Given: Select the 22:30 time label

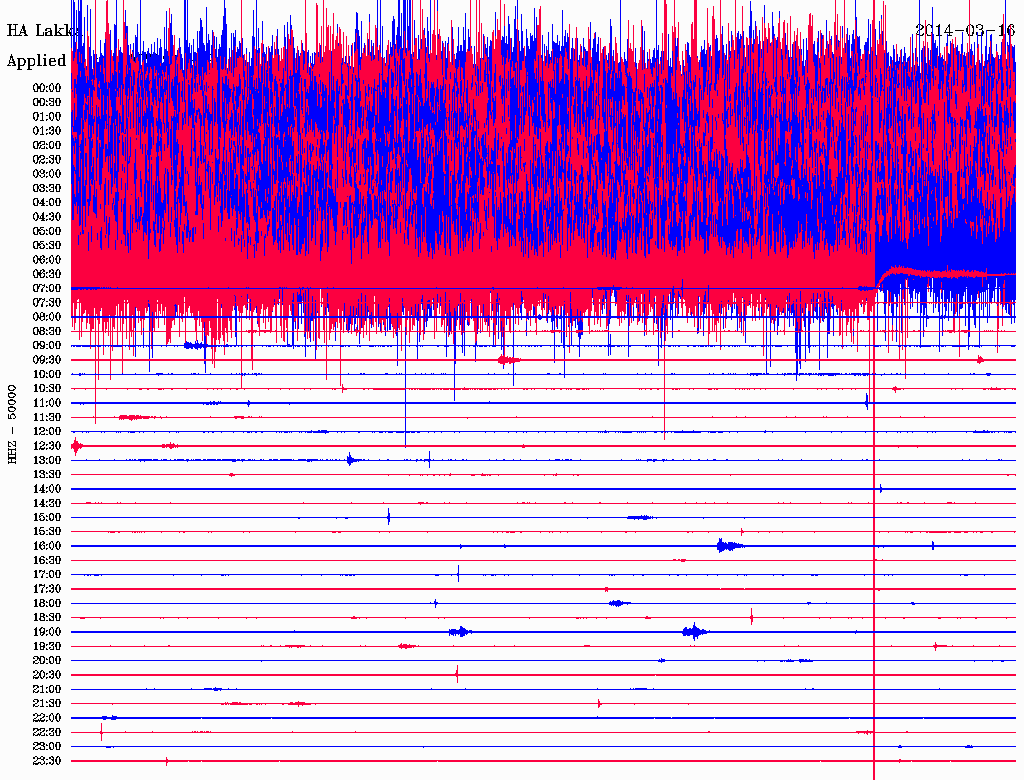Looking at the screenshot, I should click(x=47, y=732).
